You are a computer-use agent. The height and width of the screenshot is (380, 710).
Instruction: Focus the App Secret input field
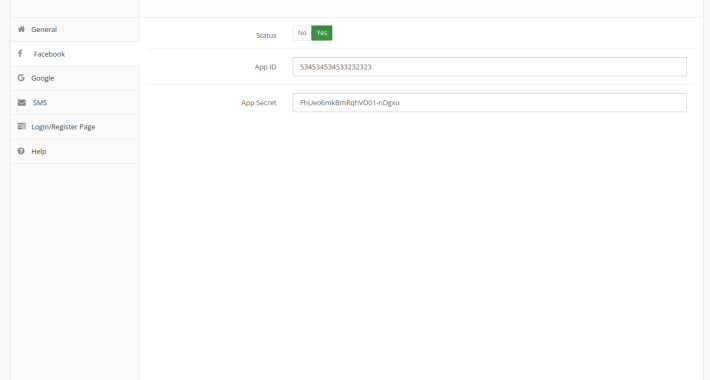(x=489, y=102)
